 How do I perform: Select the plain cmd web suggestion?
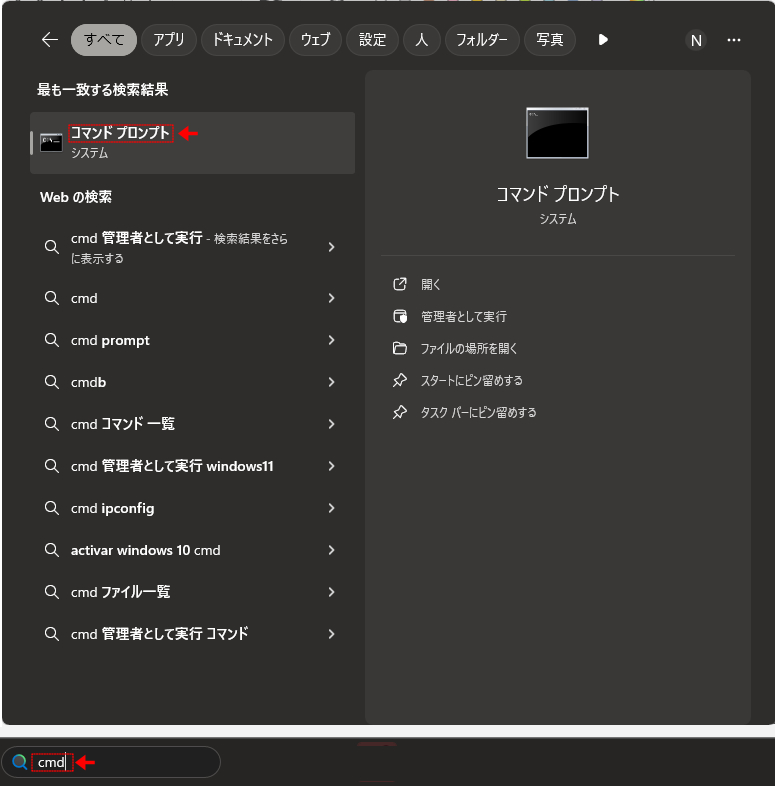192,298
